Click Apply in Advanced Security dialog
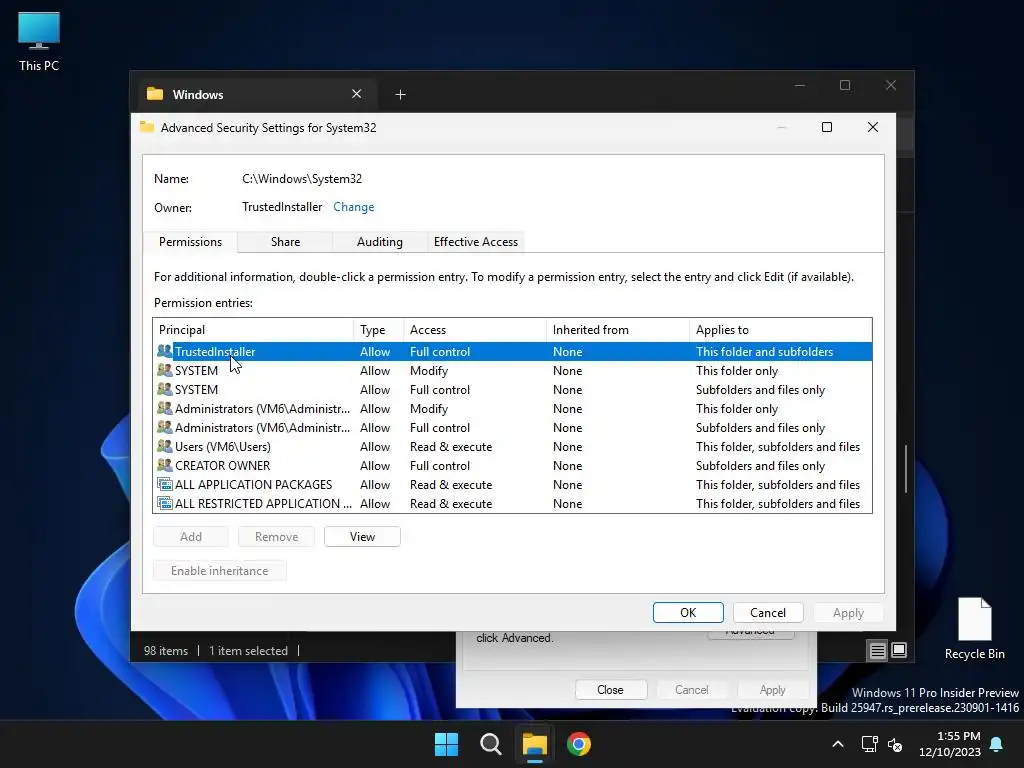Viewport: 1024px width, 768px height. click(x=848, y=613)
